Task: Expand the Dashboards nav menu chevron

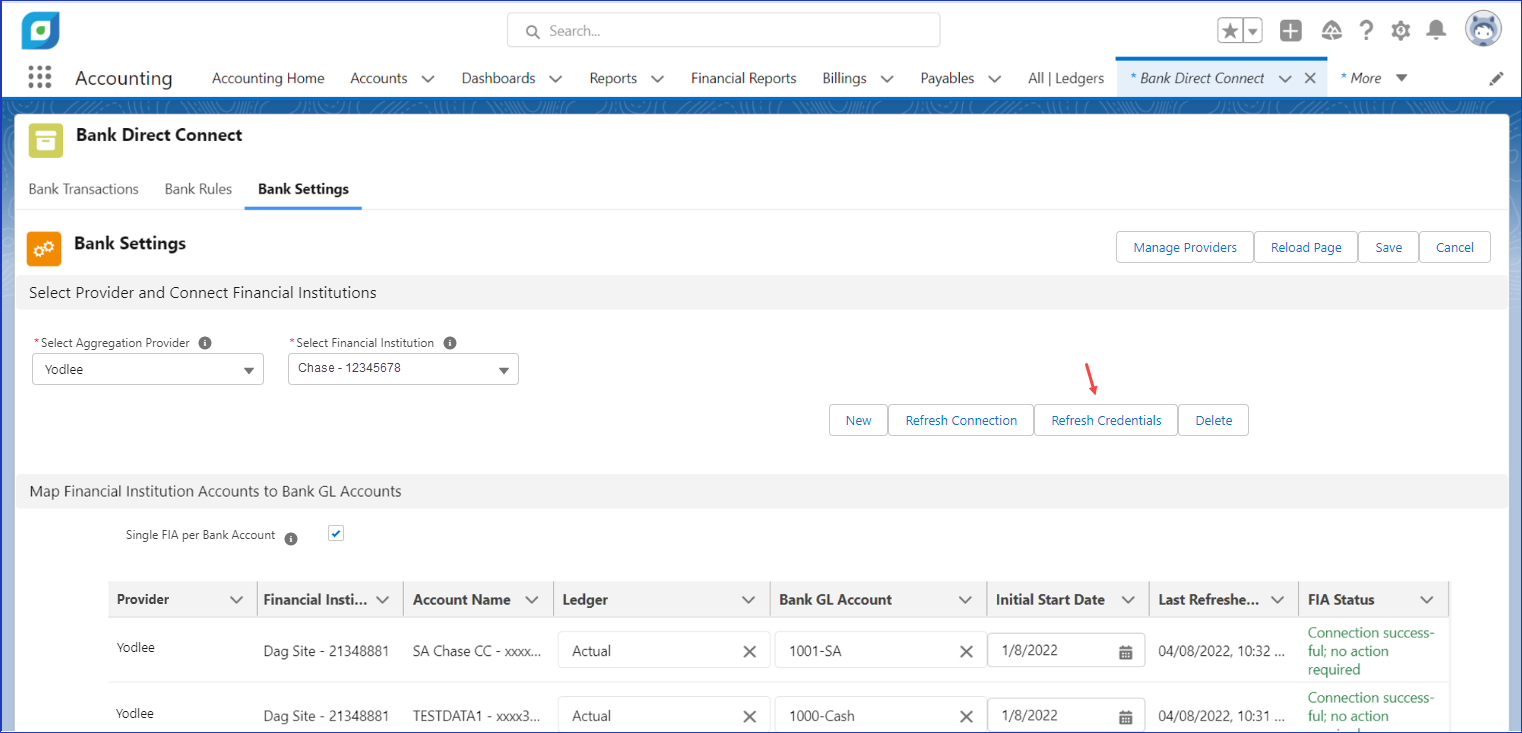Action: click(x=556, y=79)
